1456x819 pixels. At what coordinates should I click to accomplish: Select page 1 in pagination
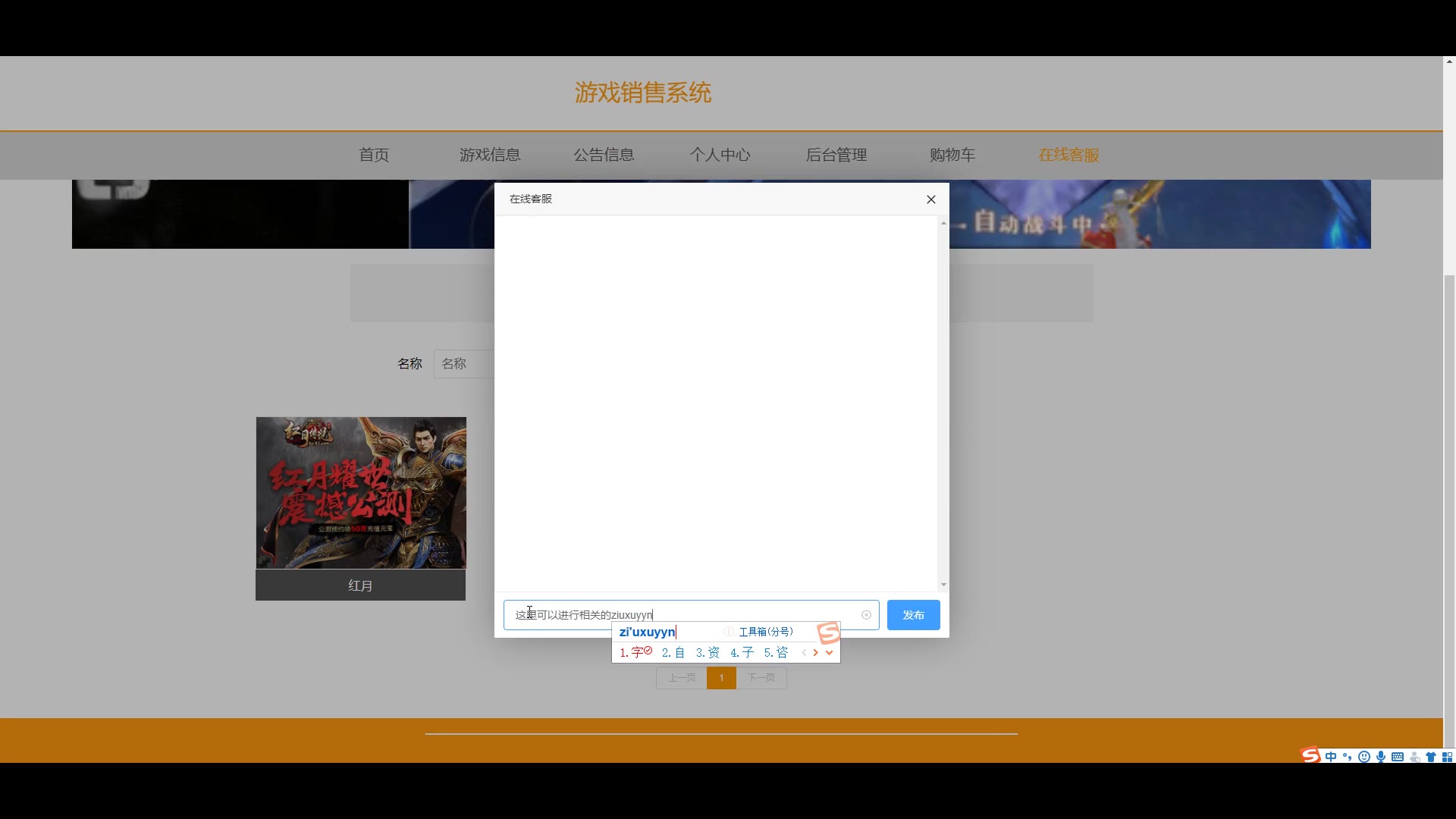(x=721, y=678)
